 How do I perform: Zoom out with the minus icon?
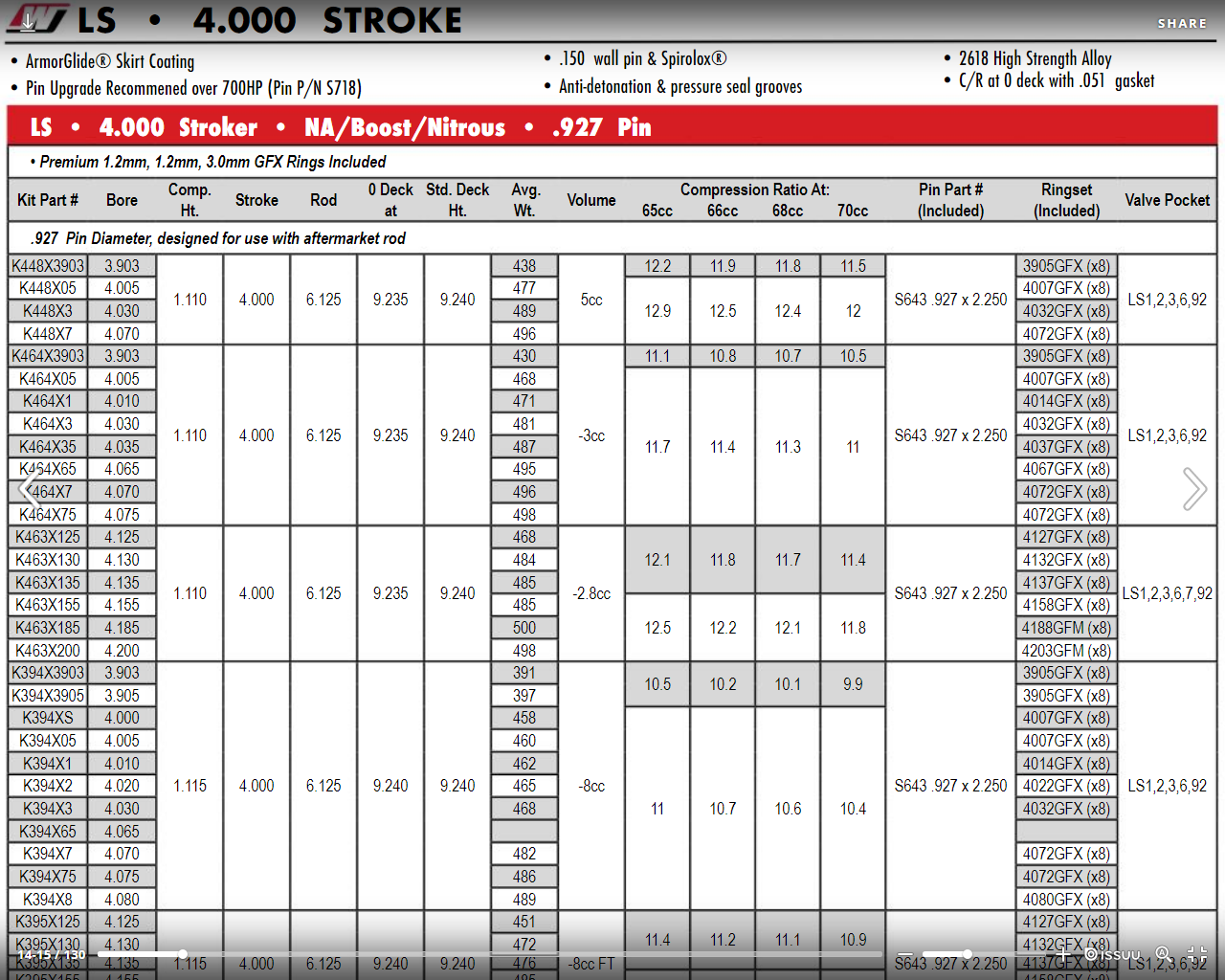pos(905,954)
